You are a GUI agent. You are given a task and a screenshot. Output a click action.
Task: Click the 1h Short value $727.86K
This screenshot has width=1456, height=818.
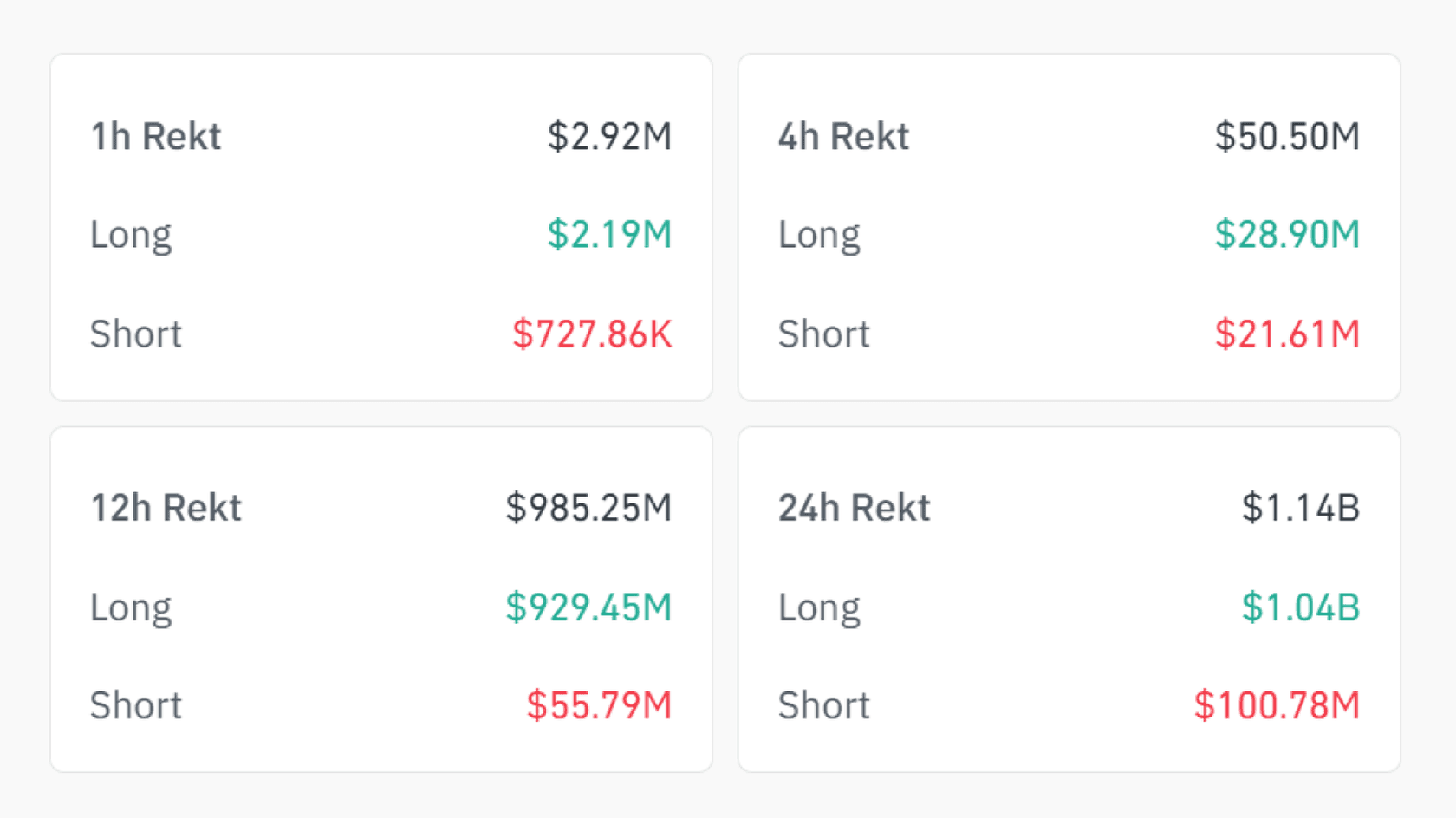click(592, 334)
